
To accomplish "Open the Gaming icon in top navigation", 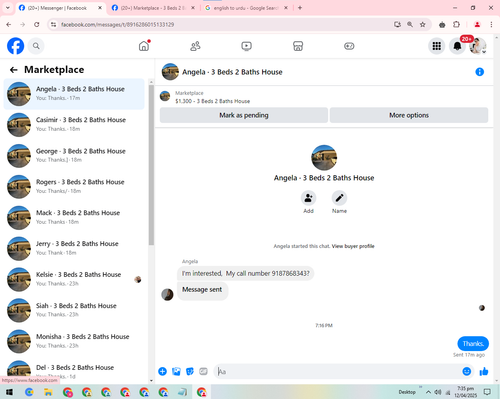I will click(349, 46).
